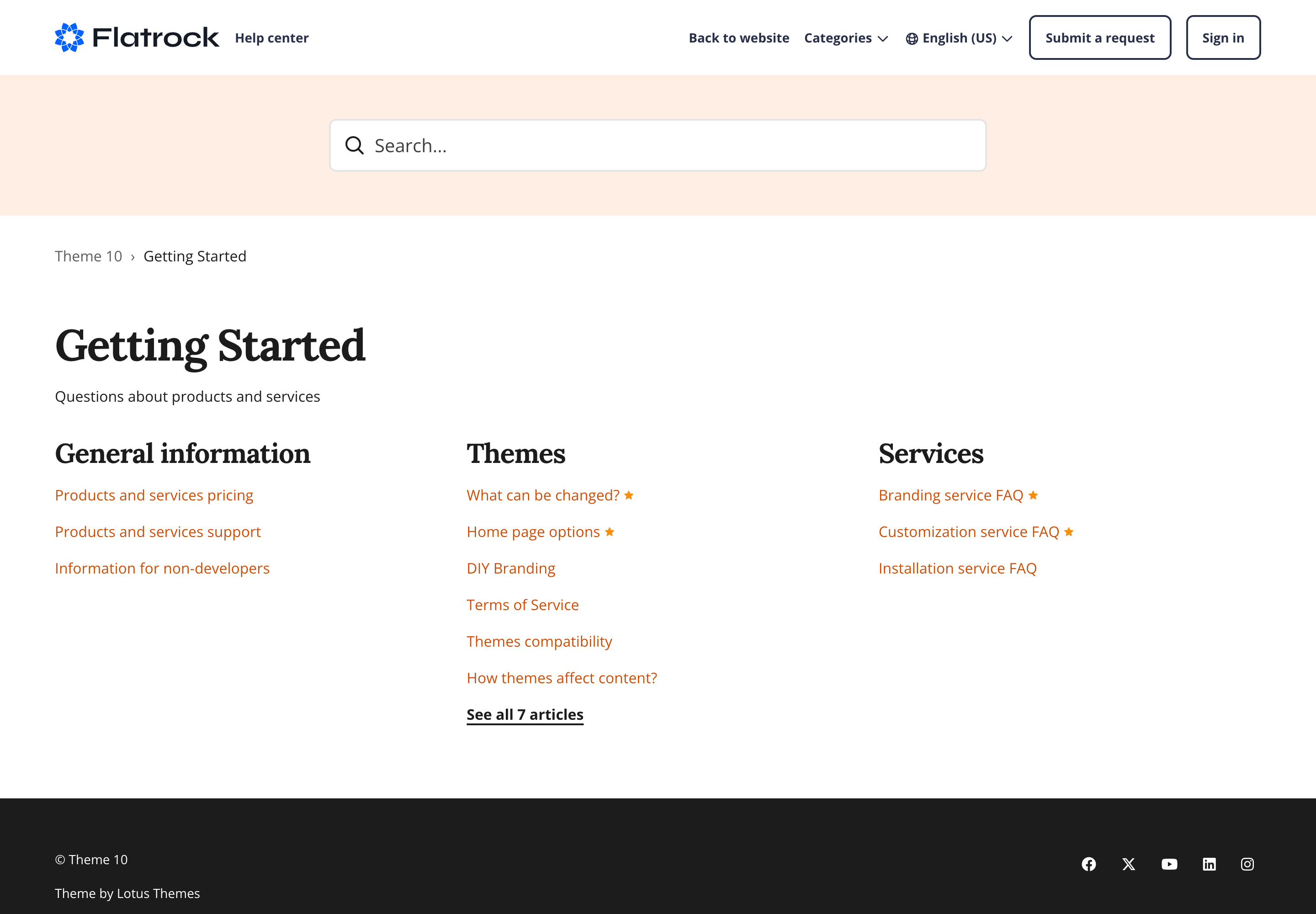
Task: Open See all 7 articles
Action: point(525,714)
